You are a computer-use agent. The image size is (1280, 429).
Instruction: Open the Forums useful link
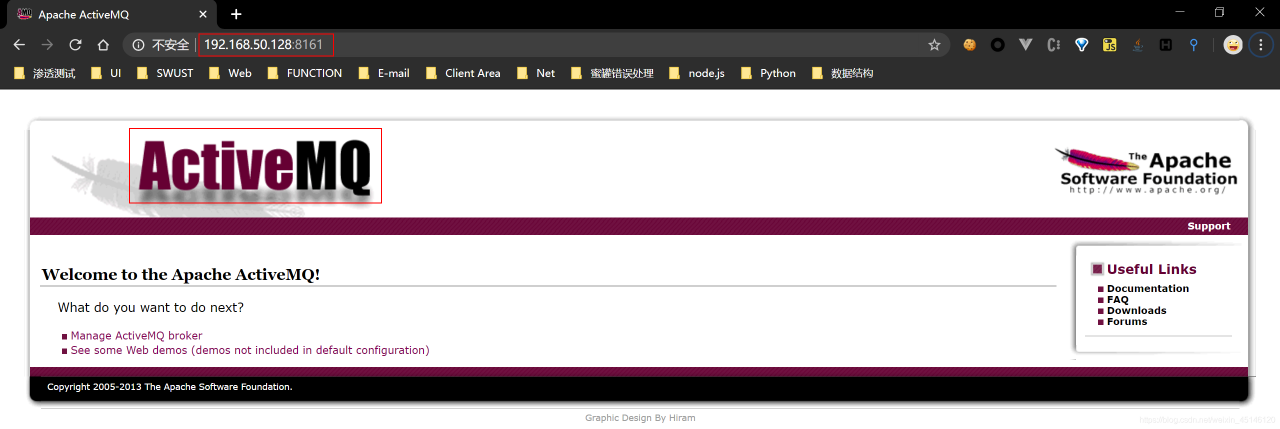1127,322
